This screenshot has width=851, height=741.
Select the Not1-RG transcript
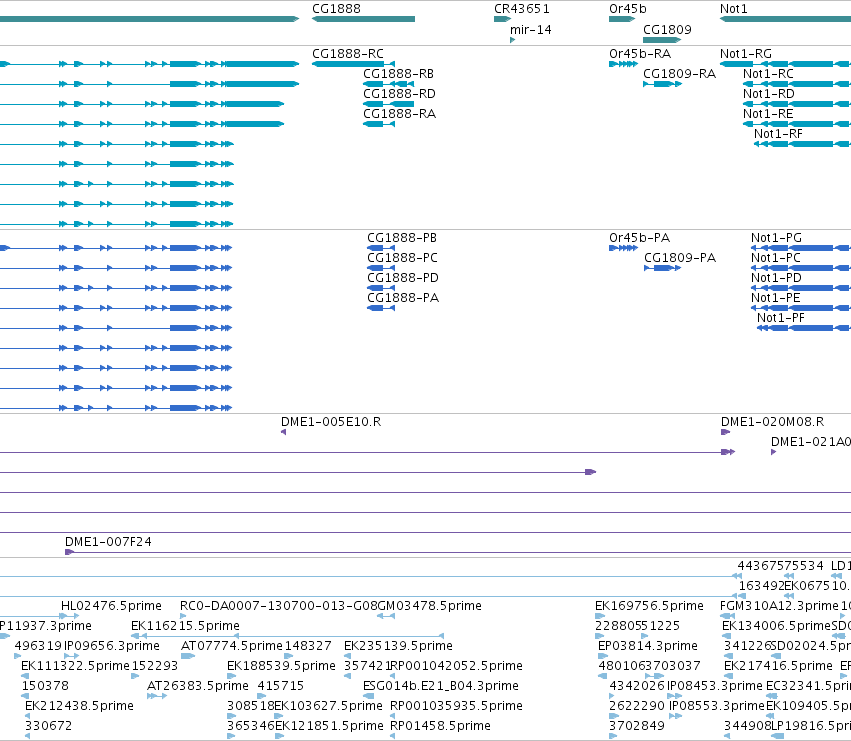pos(785,64)
